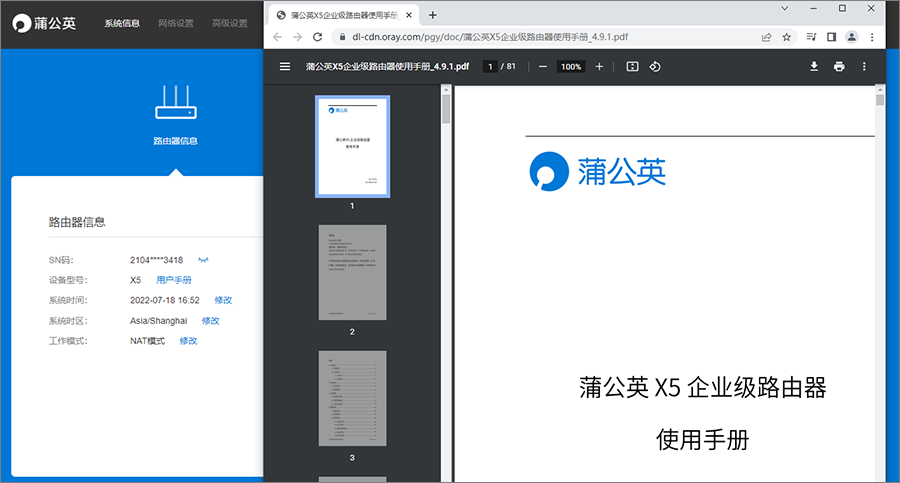The width and height of the screenshot is (900, 483).
Task: Open the tab search dropdown chevron
Action: tap(785, 9)
